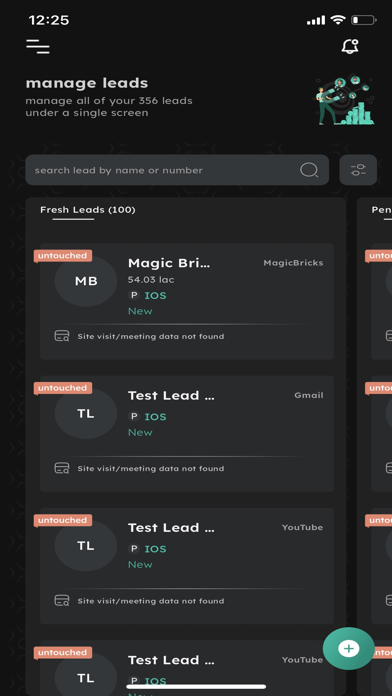Viewport: 392px width, 696px height.
Task: Open the Magic Bri… lead name
Action: tap(169, 263)
